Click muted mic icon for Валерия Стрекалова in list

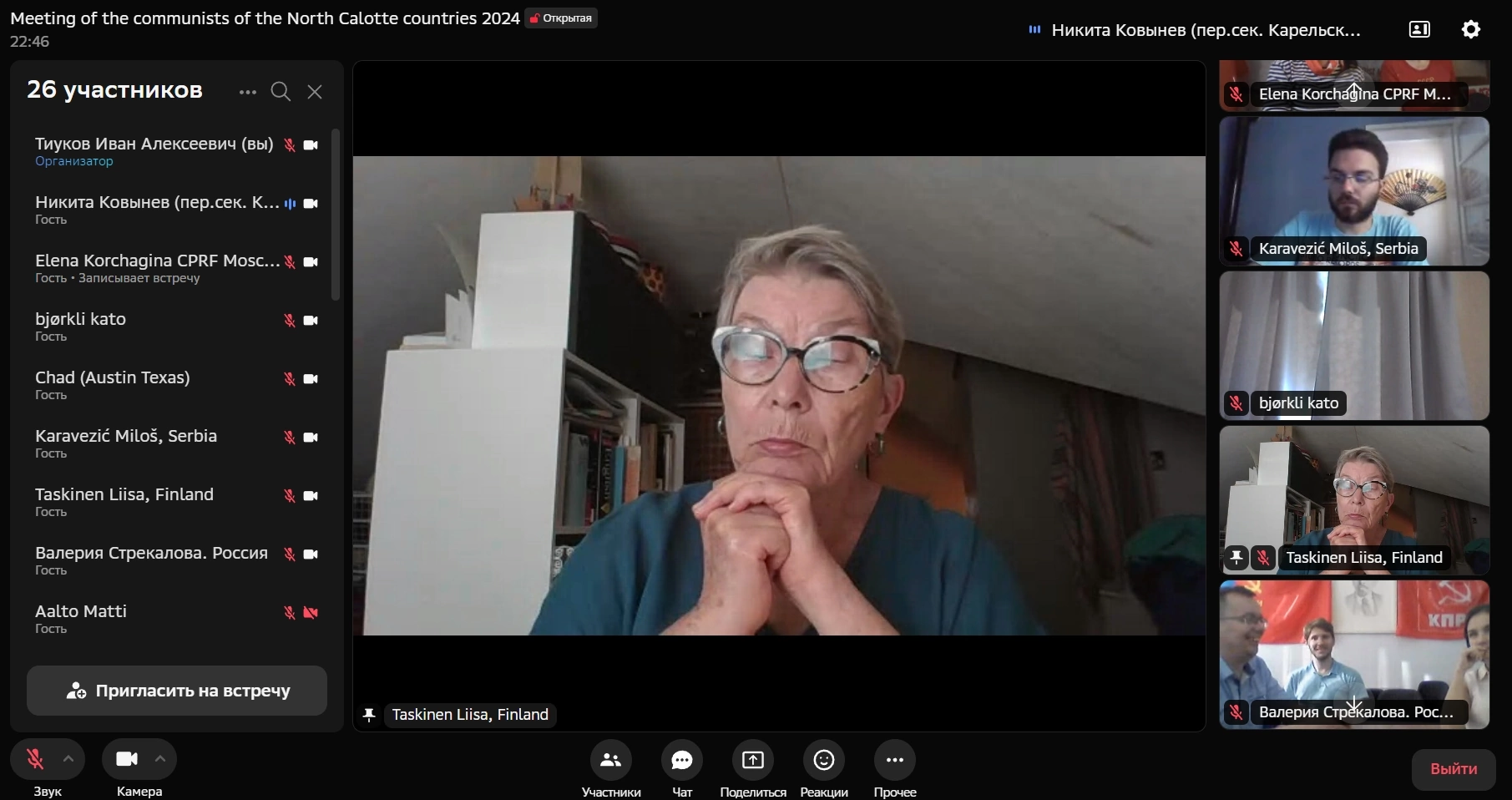(290, 554)
